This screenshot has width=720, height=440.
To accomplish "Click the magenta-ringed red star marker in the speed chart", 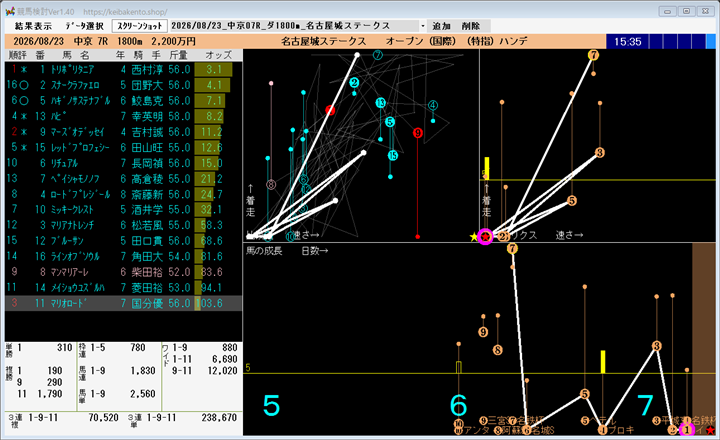I will point(485,237).
